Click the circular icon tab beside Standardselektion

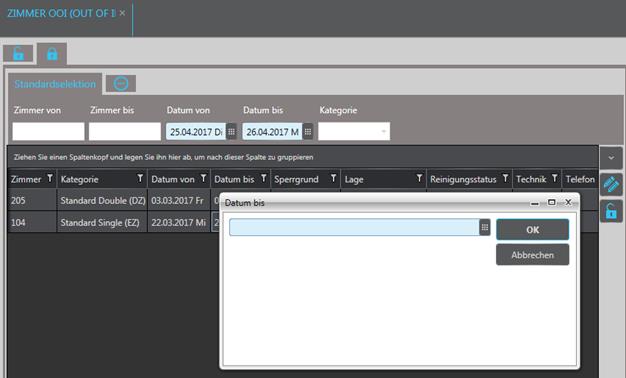pyautogui.click(x=121, y=83)
